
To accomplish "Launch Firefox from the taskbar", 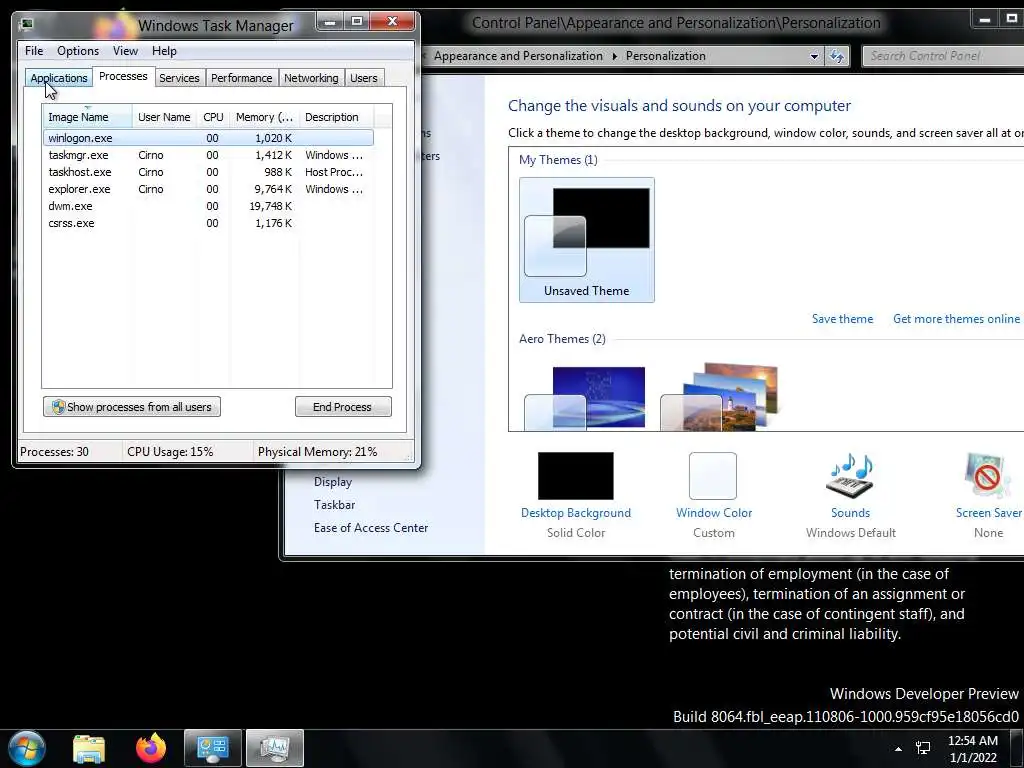I will click(151, 748).
